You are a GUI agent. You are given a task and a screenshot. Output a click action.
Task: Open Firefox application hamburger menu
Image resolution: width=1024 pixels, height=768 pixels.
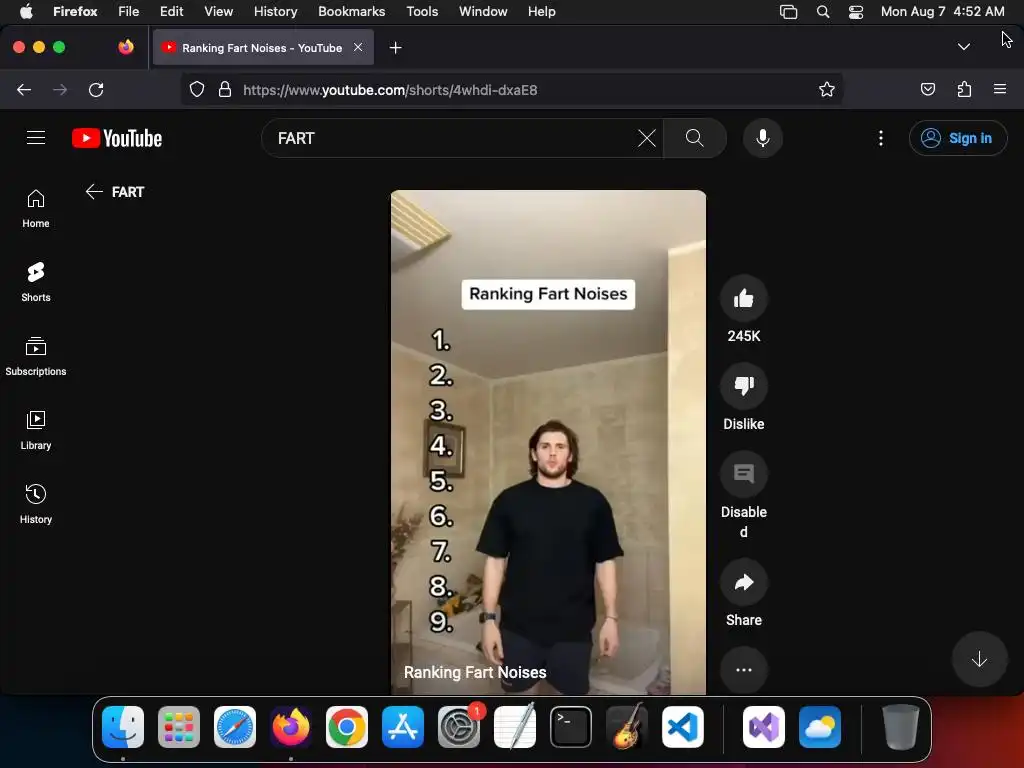(999, 89)
